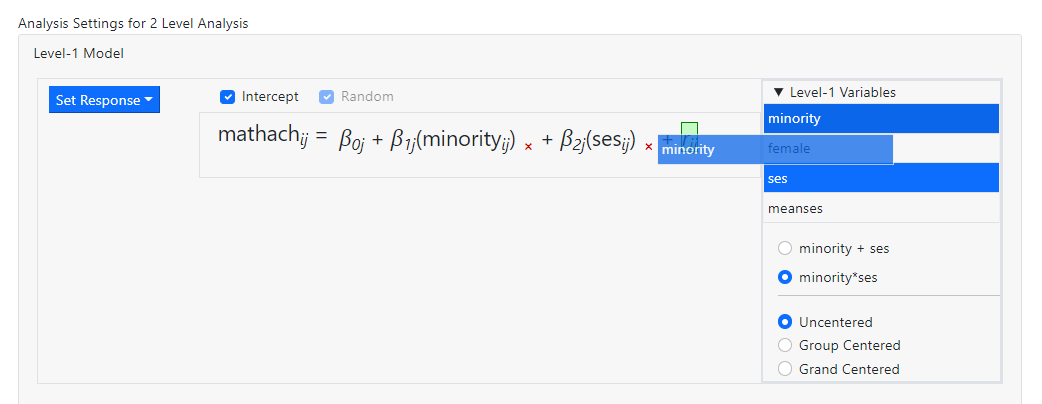Screen dimensions: 1042x404
Task: Select meanses in the Level-1 Variables list
Action: tap(880, 208)
